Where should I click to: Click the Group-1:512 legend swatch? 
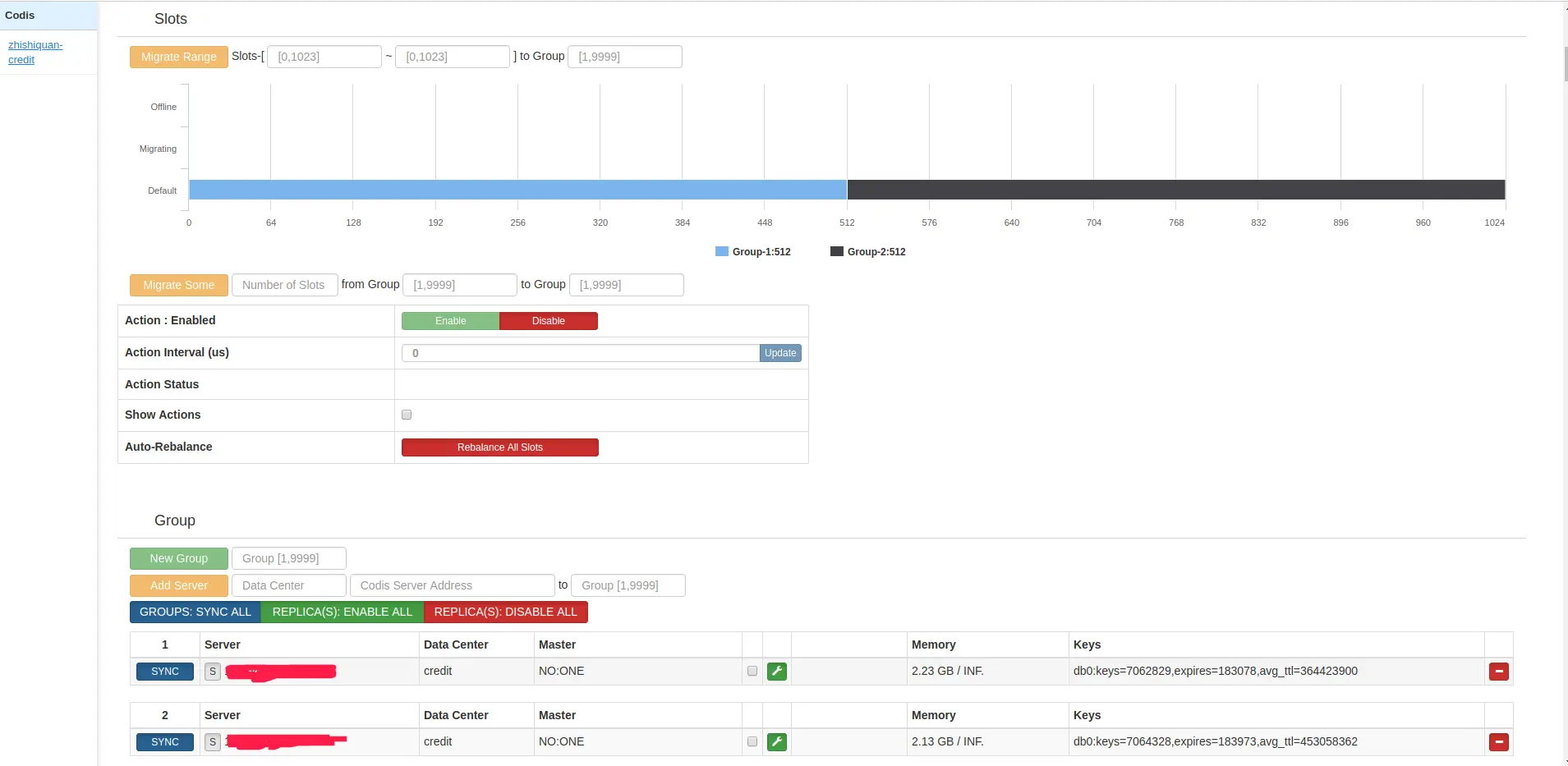click(722, 251)
